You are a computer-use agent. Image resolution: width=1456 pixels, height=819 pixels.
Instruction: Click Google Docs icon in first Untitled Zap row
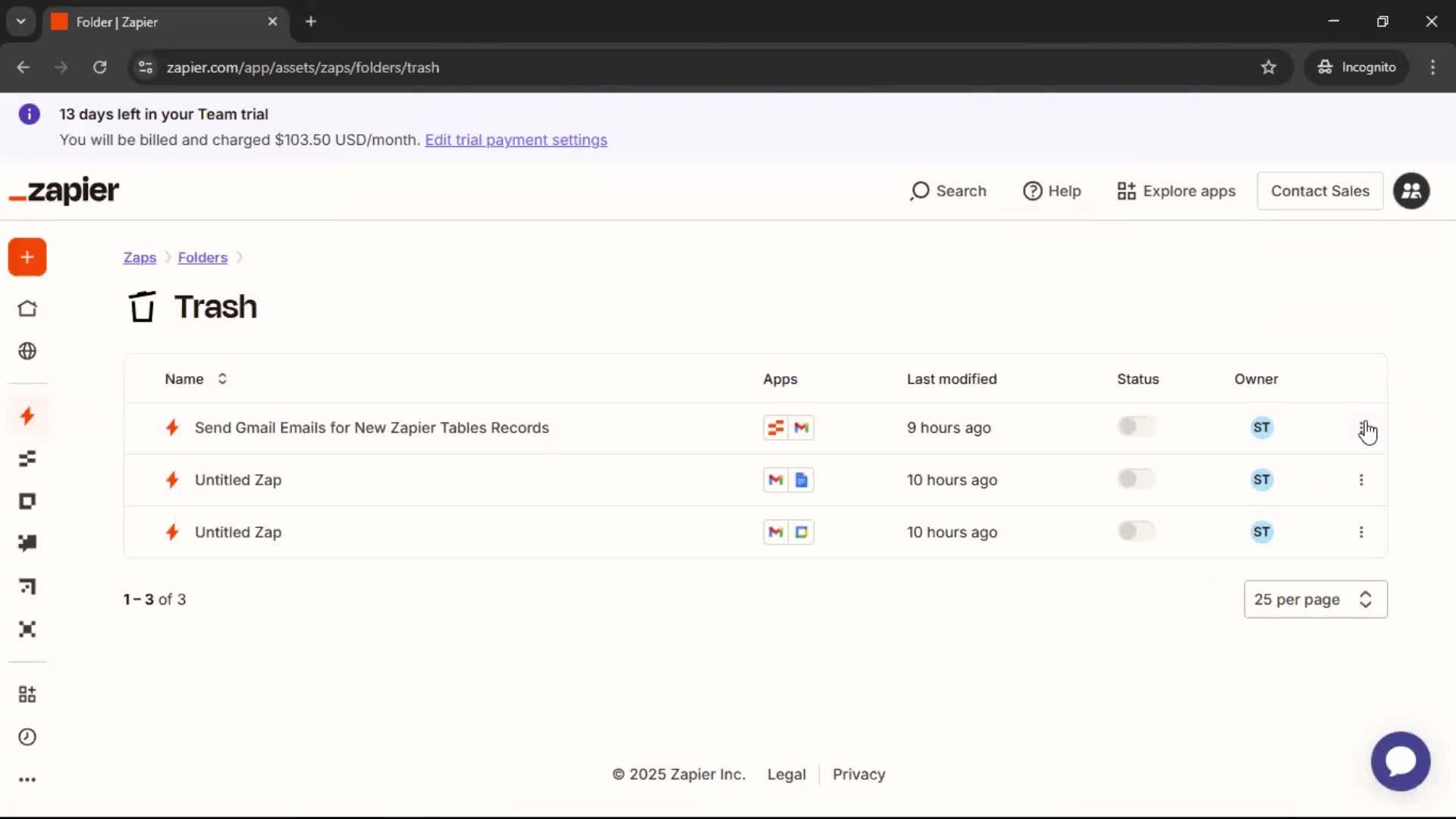[x=802, y=480]
